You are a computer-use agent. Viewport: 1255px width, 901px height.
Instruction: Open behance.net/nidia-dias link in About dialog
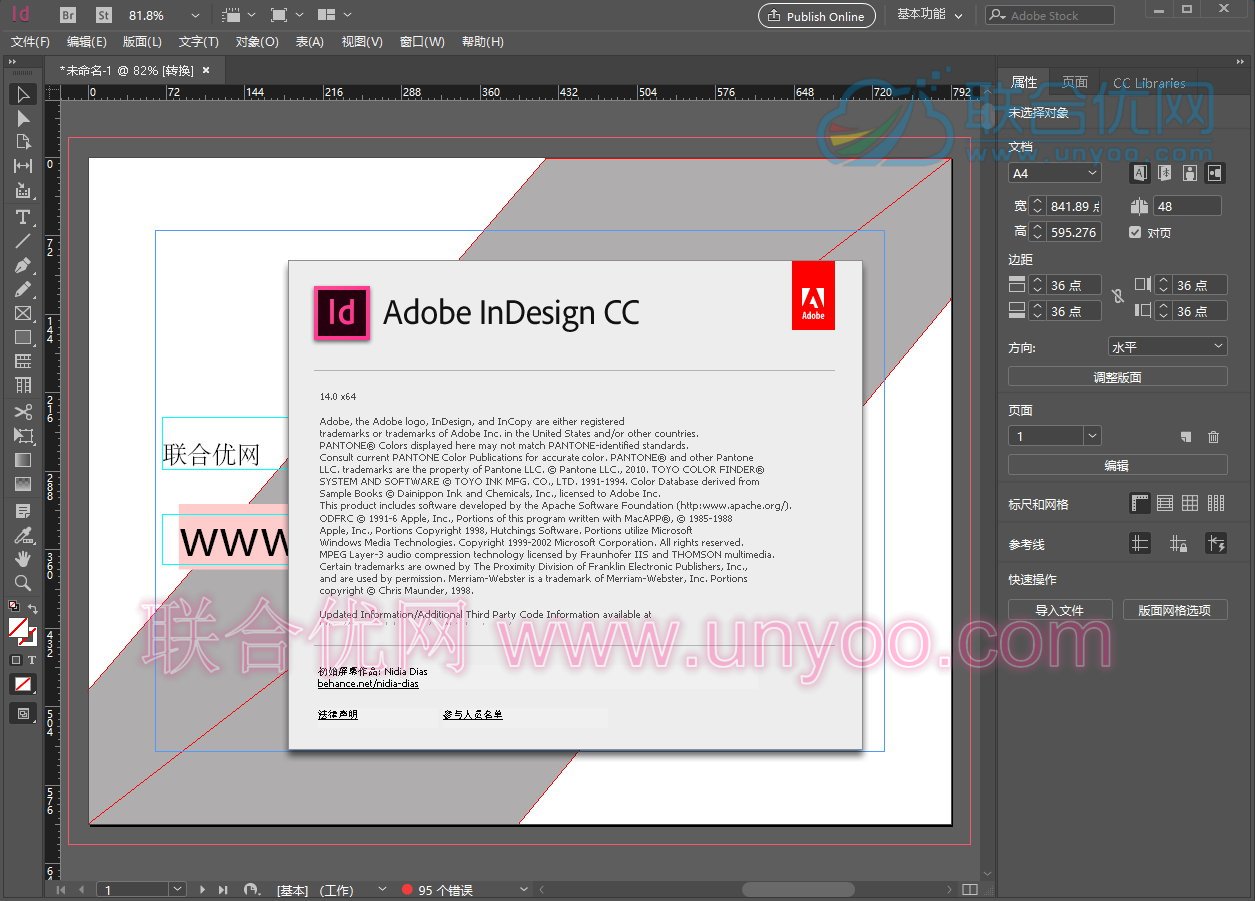click(x=368, y=684)
